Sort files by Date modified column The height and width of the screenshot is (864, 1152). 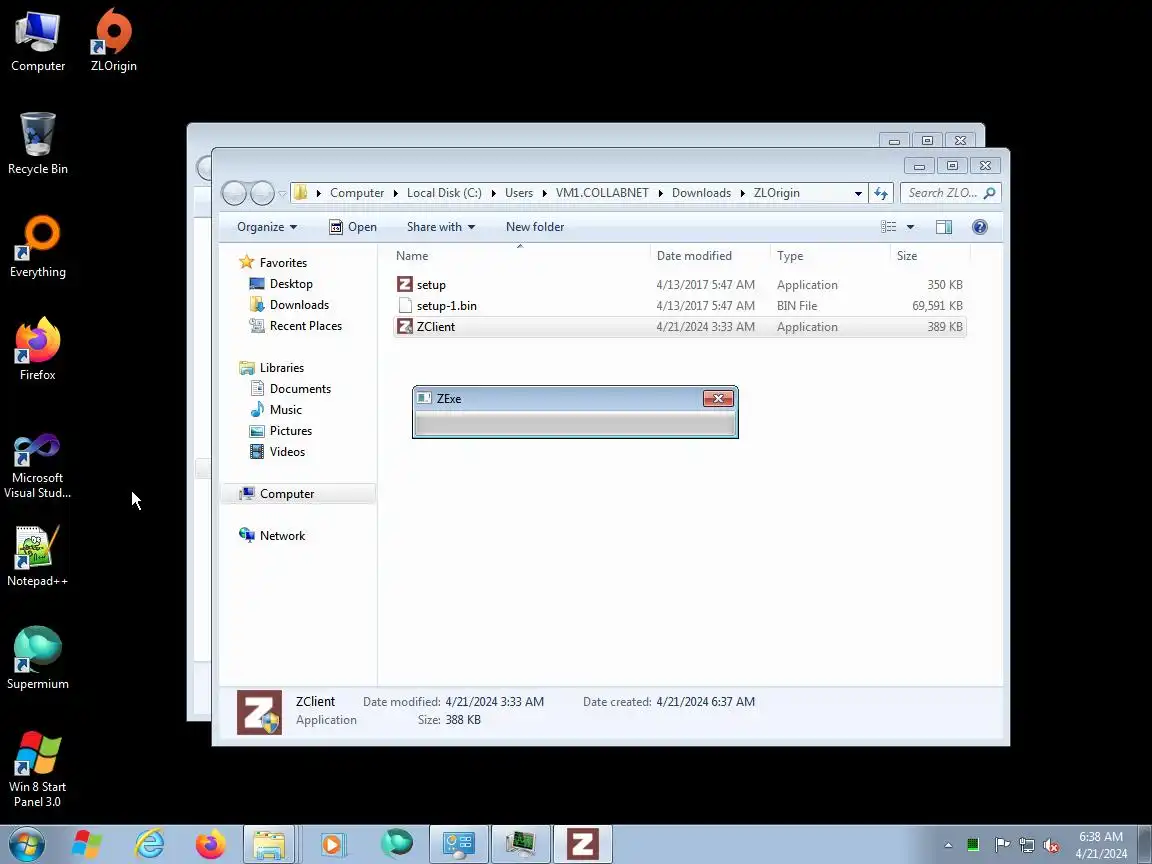click(x=710, y=256)
